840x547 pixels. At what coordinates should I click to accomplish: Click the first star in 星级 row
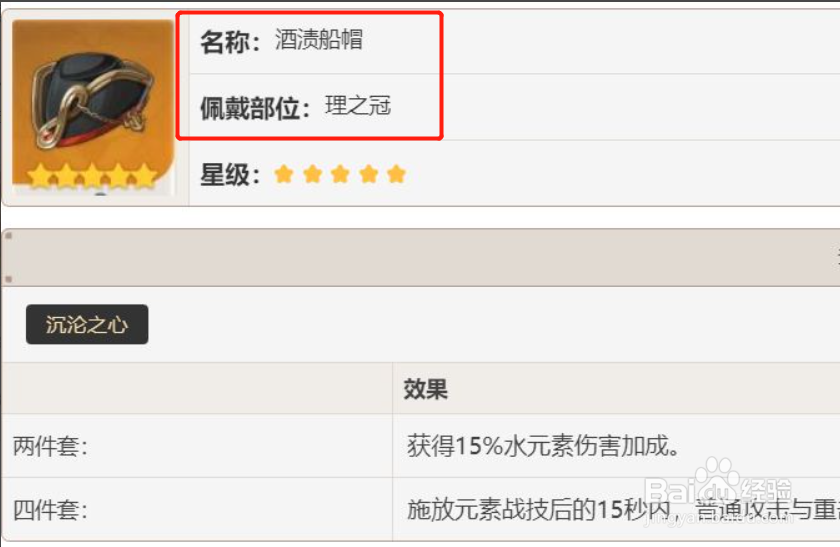coord(283,174)
